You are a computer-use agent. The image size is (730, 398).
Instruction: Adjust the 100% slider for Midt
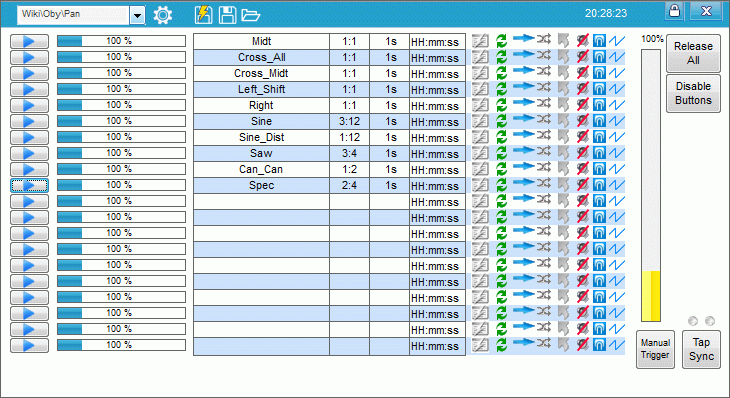[x=121, y=41]
